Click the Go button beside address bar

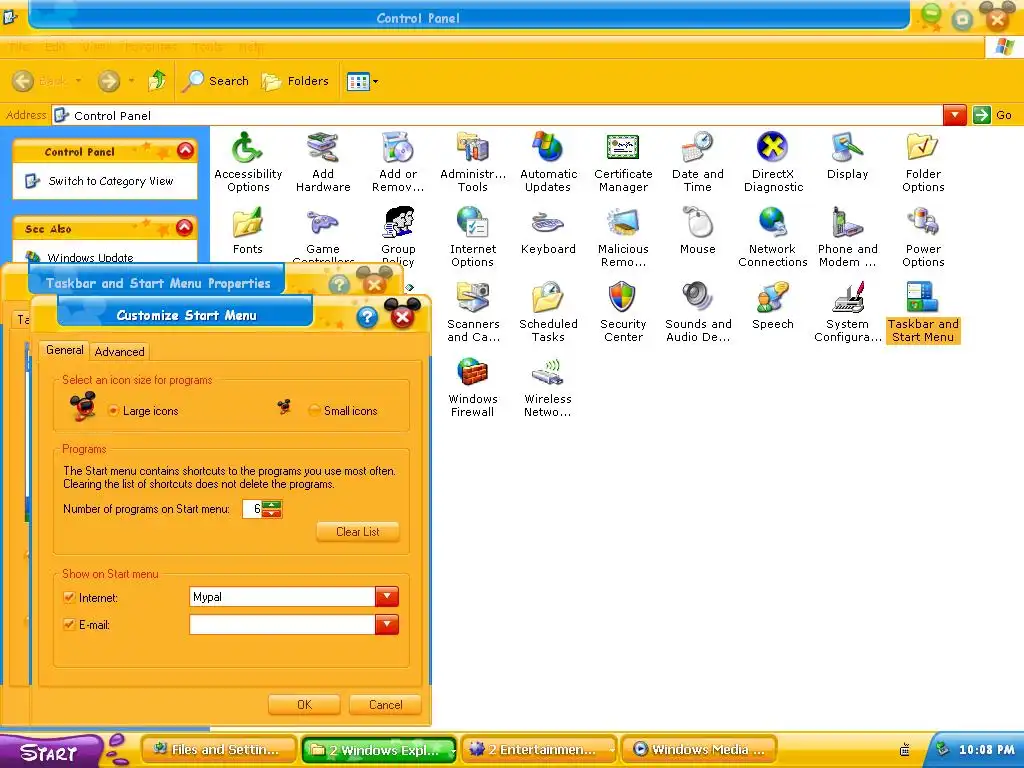click(993, 115)
